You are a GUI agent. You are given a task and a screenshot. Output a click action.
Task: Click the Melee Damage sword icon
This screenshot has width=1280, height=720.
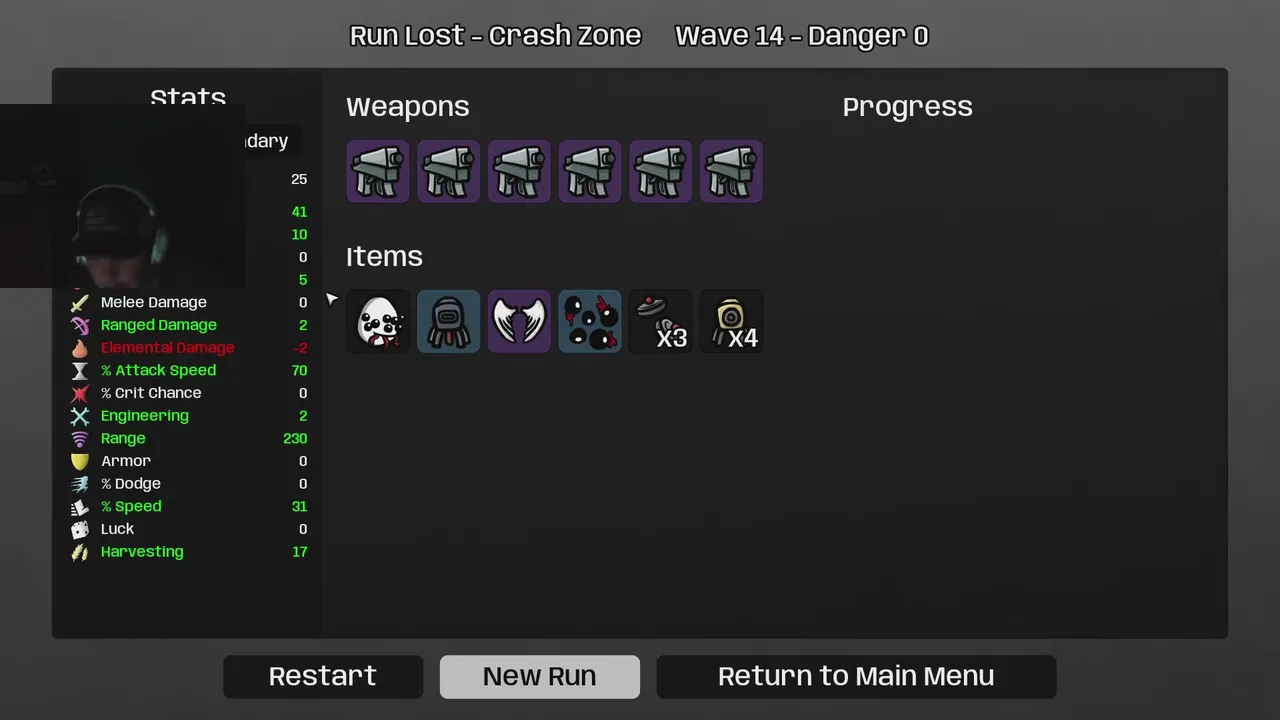80,302
